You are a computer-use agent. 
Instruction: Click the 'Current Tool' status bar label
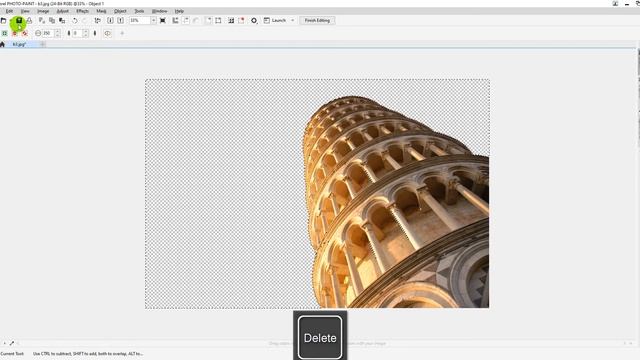point(12,354)
